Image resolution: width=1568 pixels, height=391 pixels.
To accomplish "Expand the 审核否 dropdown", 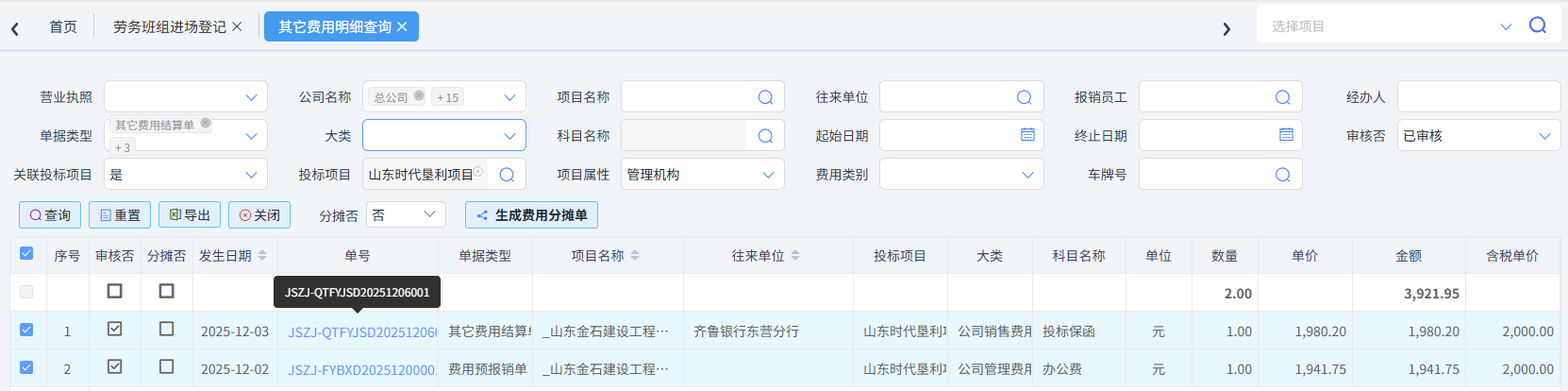I will tap(1544, 136).
